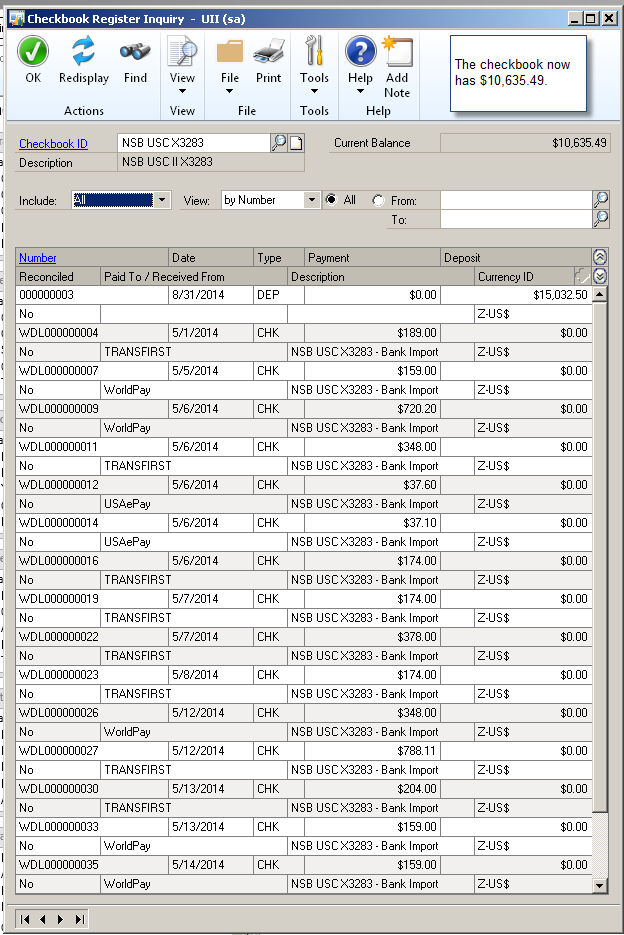Expand the File menu arrow
This screenshot has width=624, height=935.
[230, 91]
